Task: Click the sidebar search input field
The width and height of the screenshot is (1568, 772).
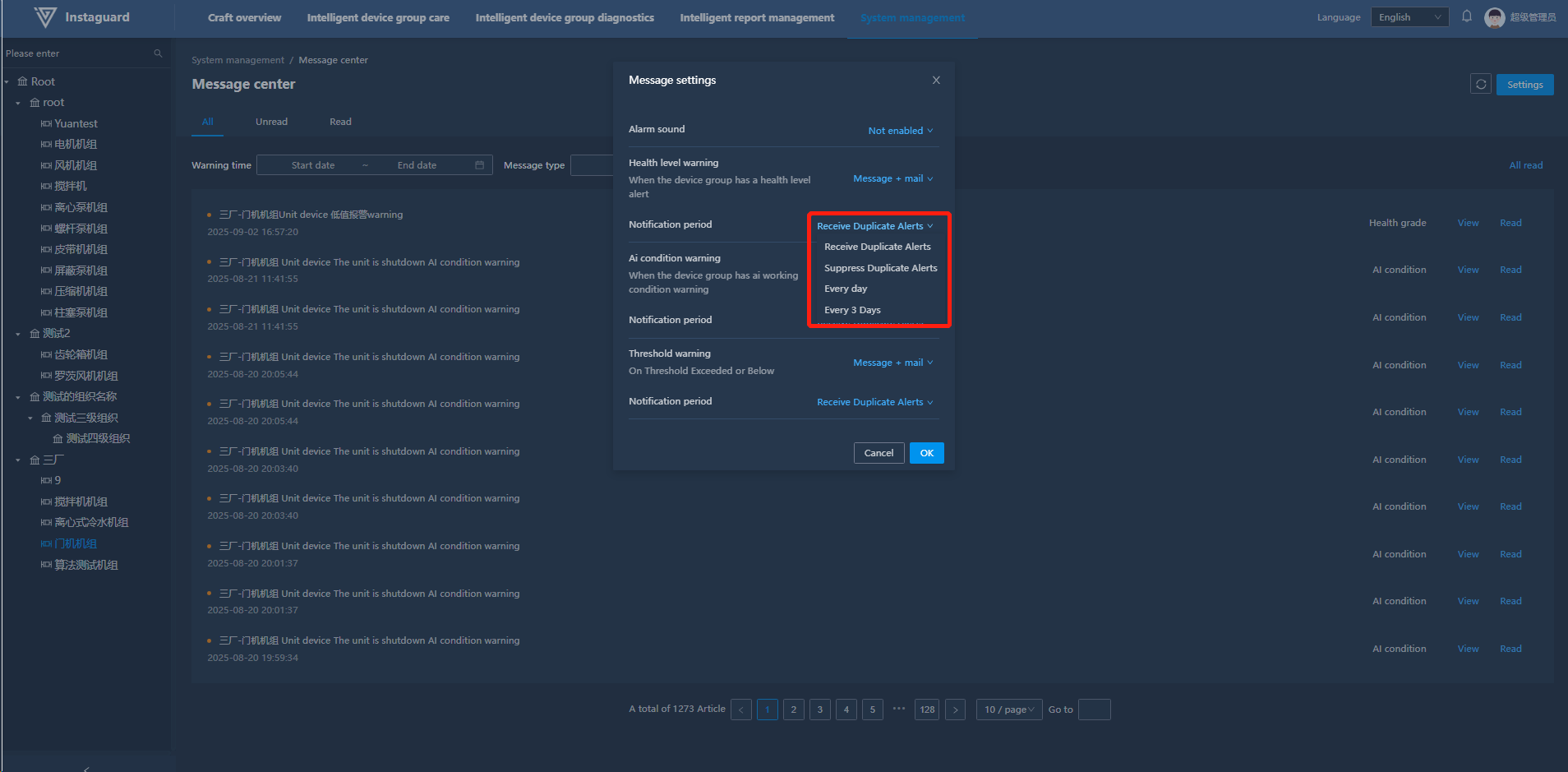Action: [78, 53]
